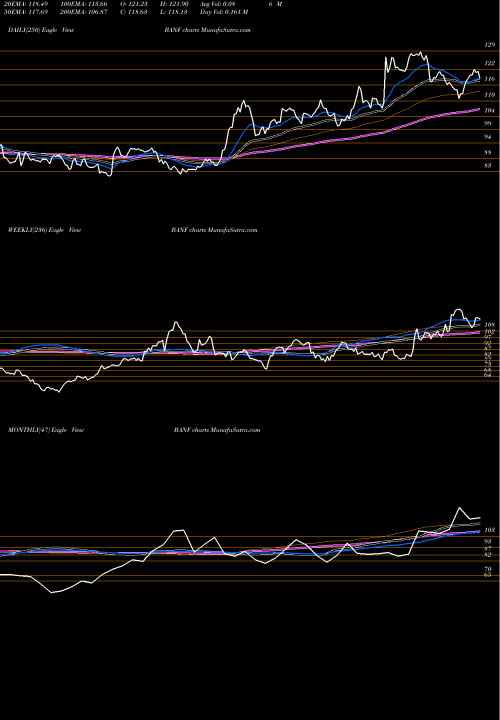Click the 93 price level on monthly chart

click(489, 542)
